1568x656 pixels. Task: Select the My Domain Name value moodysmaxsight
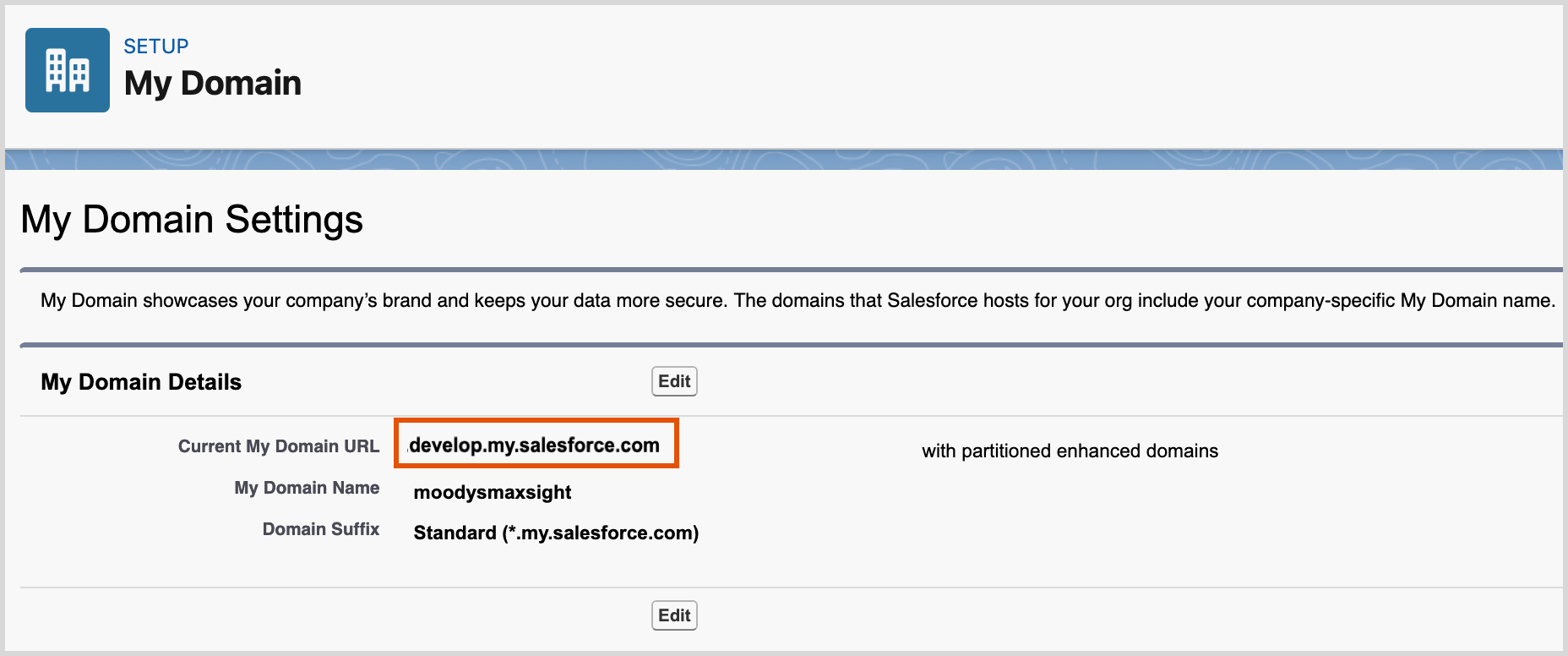tap(491, 491)
